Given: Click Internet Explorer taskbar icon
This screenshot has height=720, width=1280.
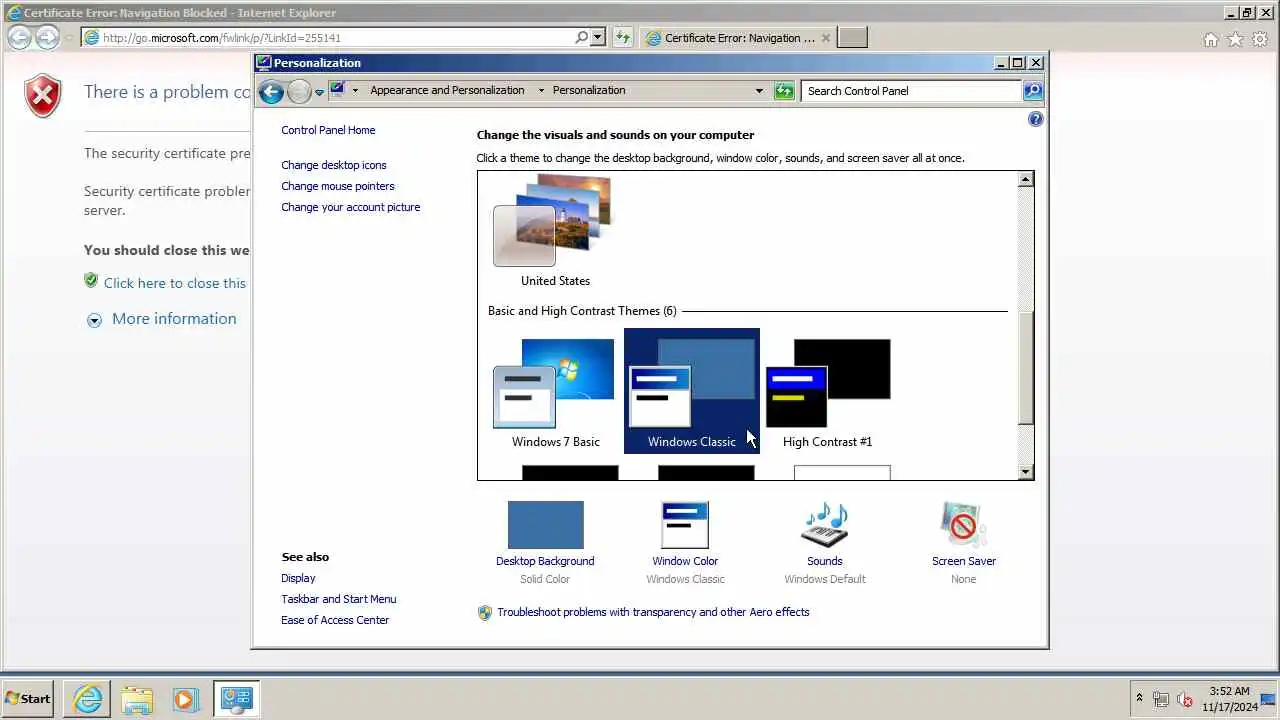Looking at the screenshot, I should [88, 699].
